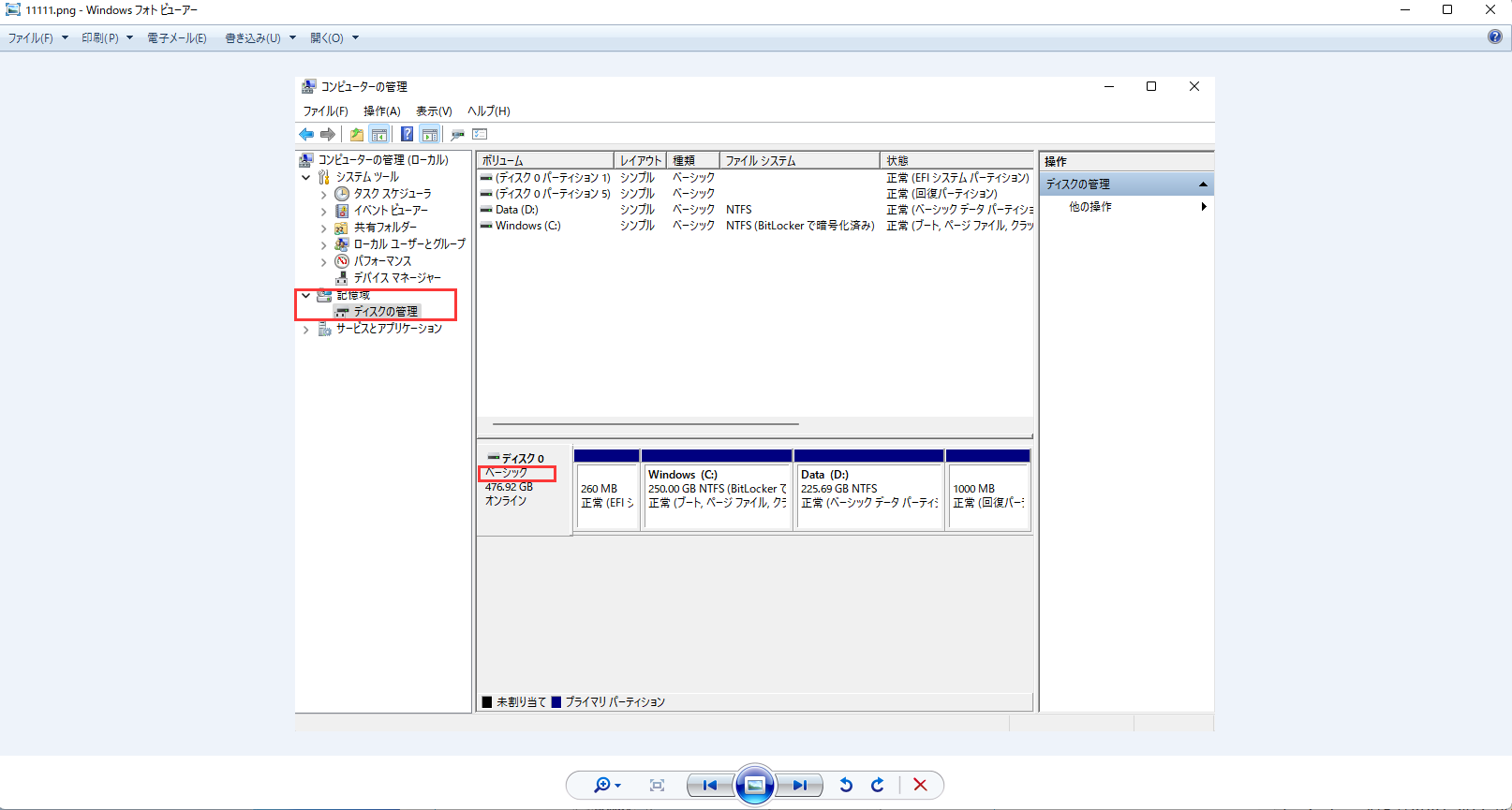Open 操作(A) menu in コンピューターの管理
The height and width of the screenshot is (810, 1512).
[382, 111]
